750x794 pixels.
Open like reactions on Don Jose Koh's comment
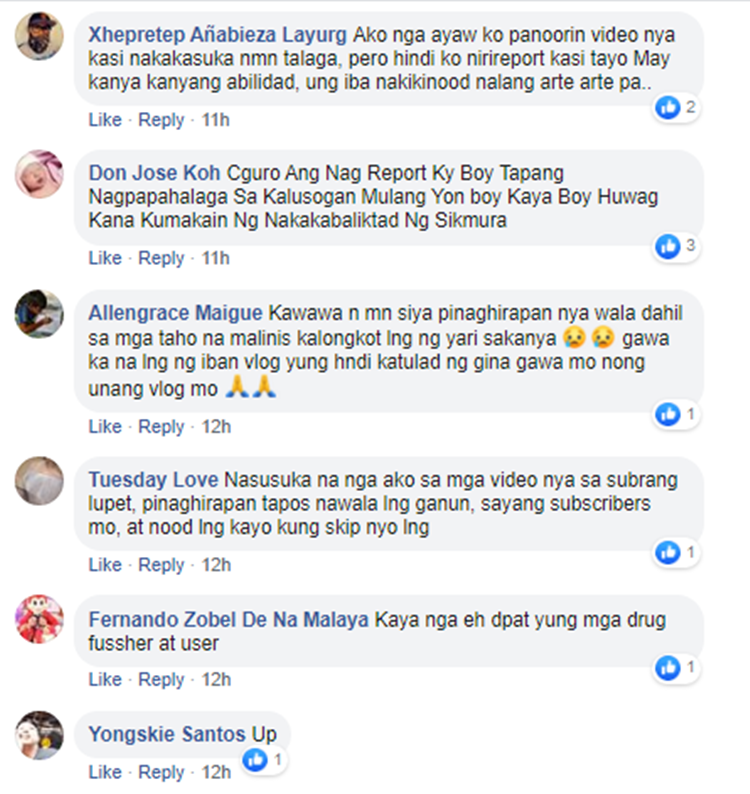[x=677, y=246]
